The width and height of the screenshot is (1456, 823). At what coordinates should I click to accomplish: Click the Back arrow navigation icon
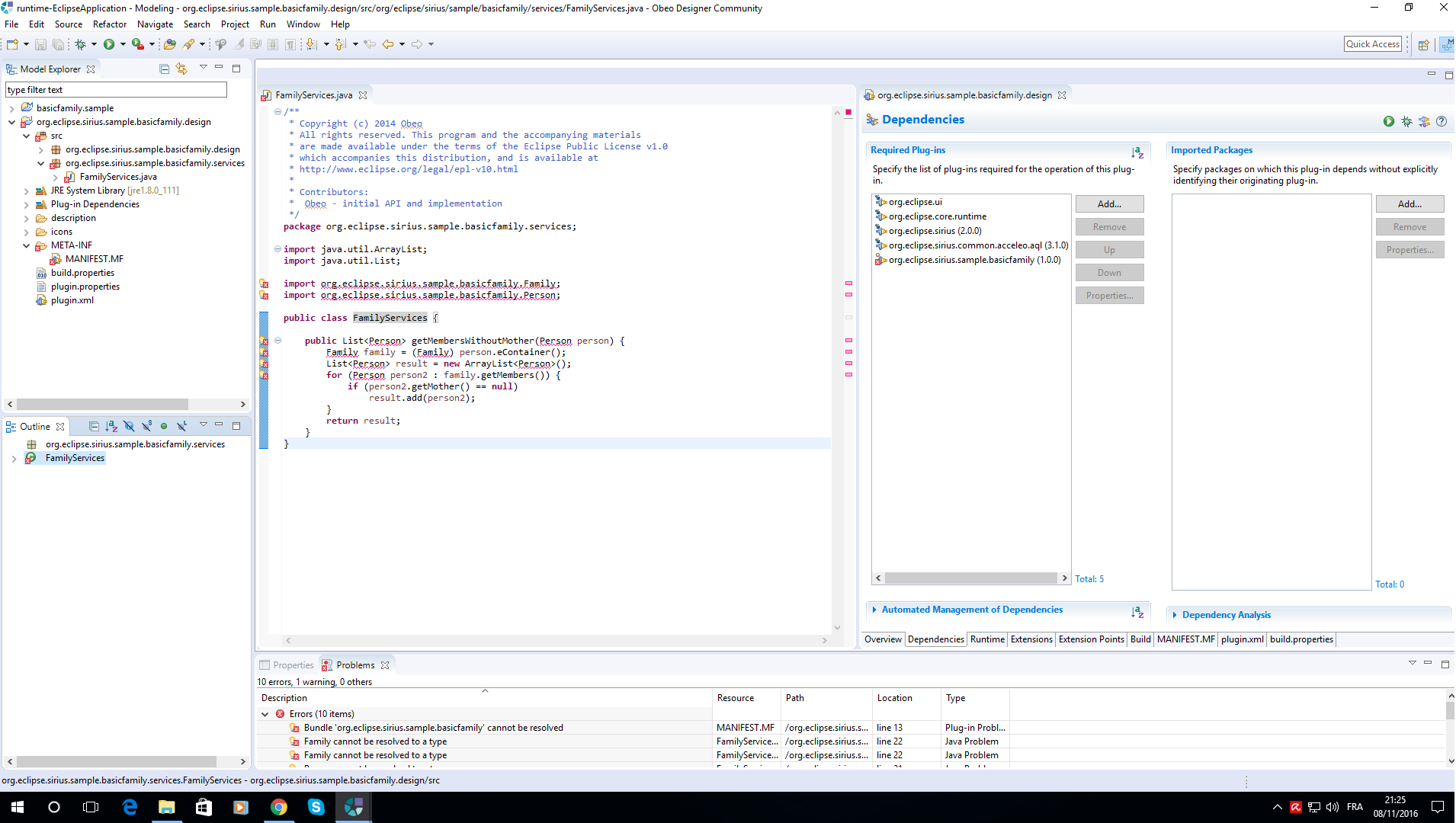tap(388, 44)
